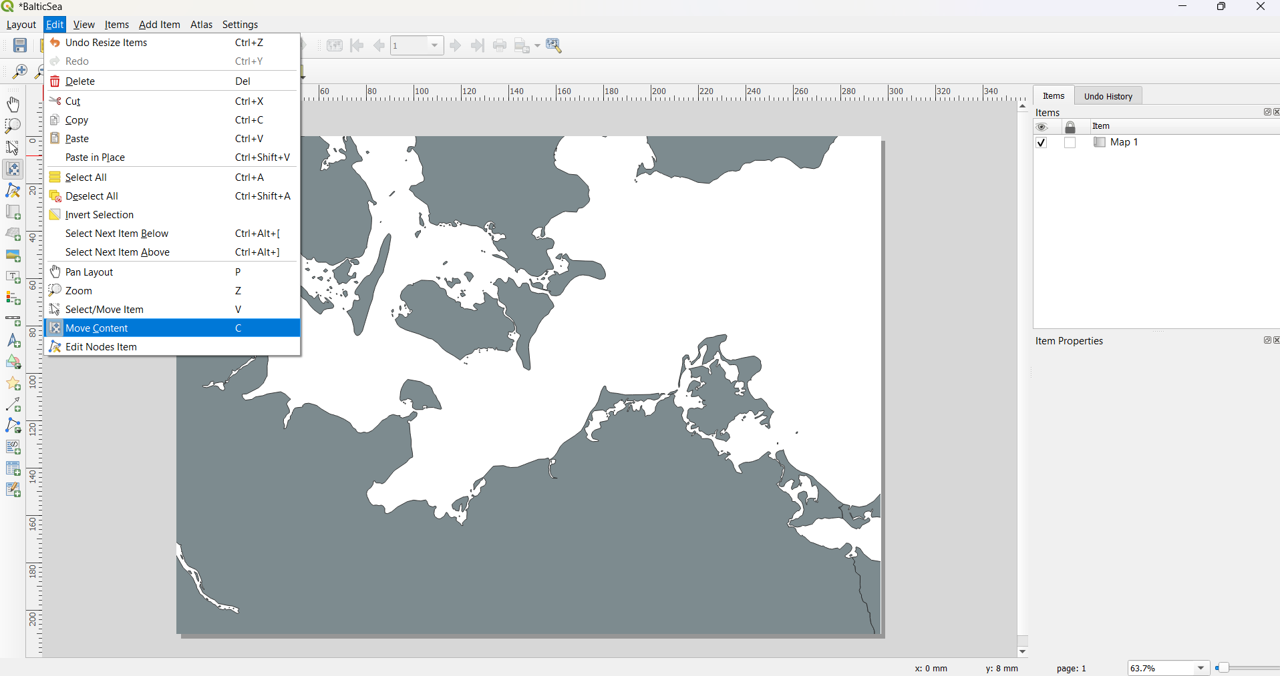Click the Zoom In magnifier icon
This screenshot has width=1280, height=676.
19,72
